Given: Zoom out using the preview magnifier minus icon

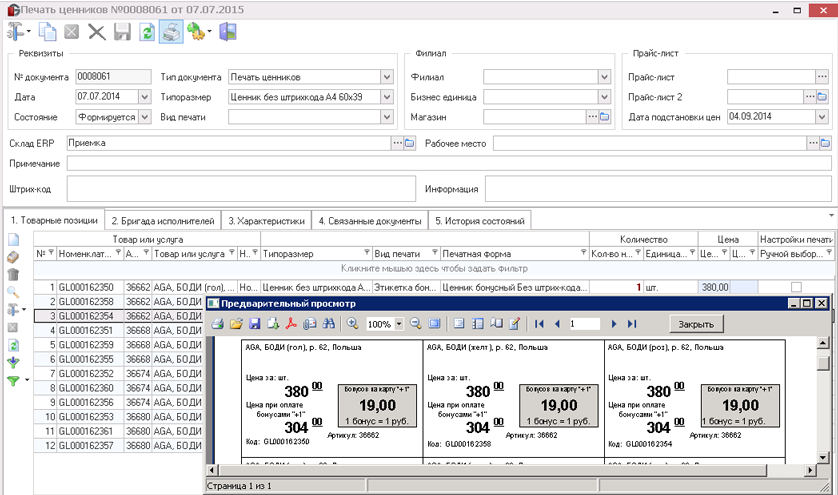Looking at the screenshot, I should [x=416, y=324].
